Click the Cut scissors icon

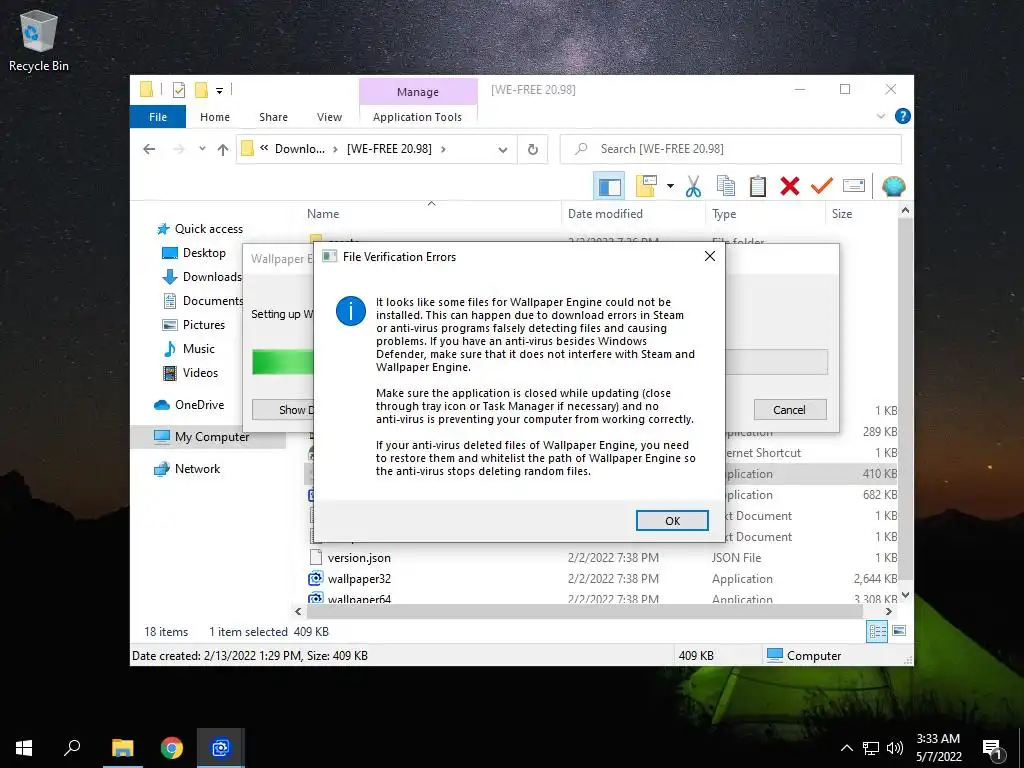693,187
